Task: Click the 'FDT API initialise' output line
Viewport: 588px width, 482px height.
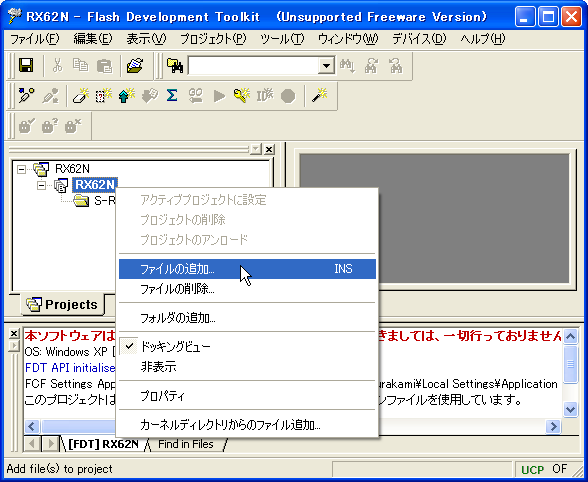Action: coord(70,368)
